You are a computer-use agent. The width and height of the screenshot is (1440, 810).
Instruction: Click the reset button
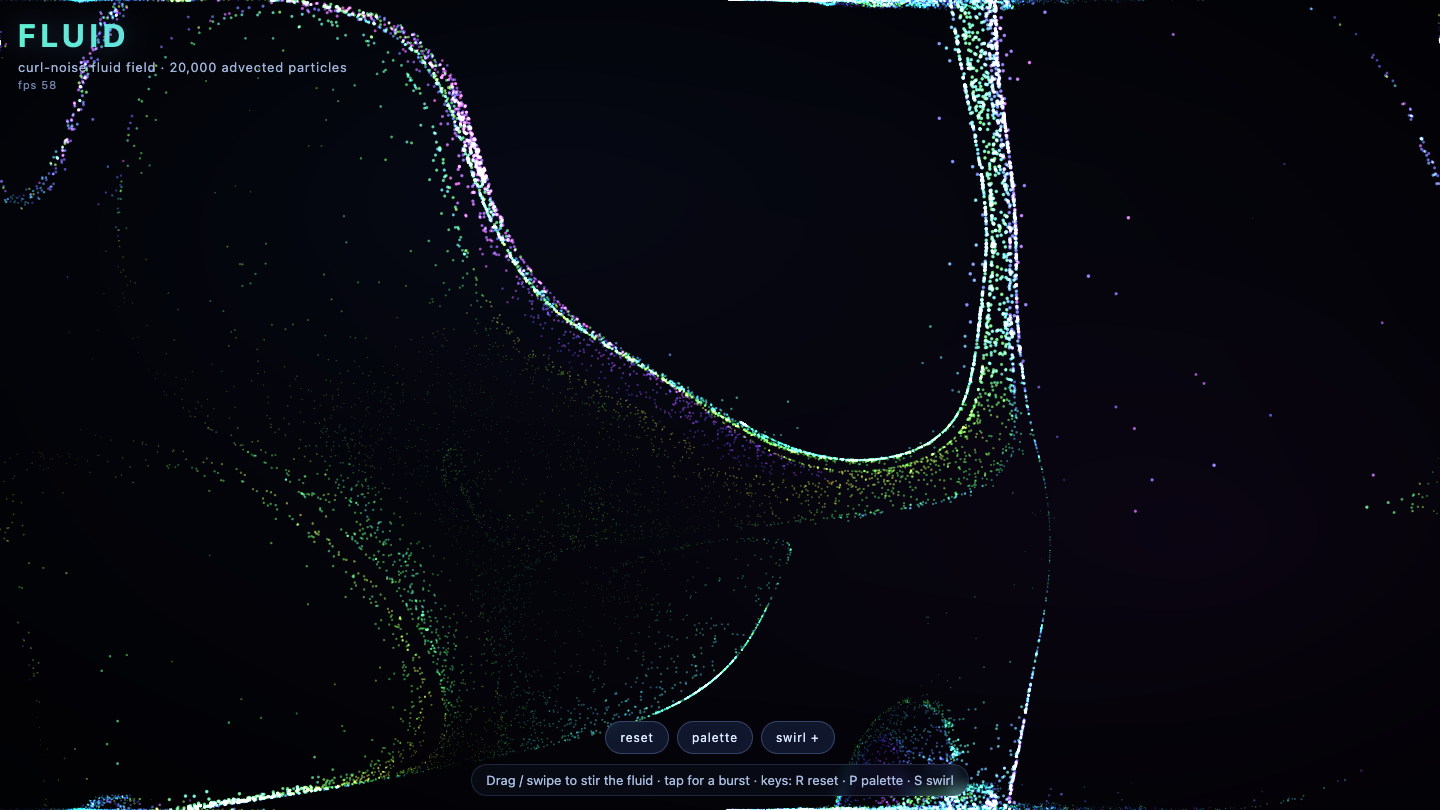636,738
